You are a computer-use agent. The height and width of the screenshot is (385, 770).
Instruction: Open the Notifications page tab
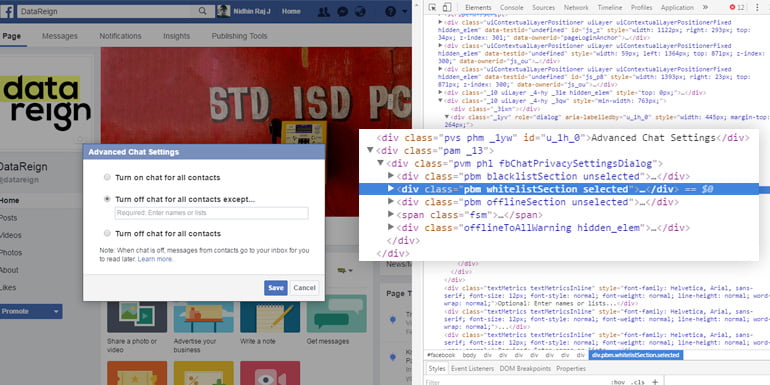(120, 36)
